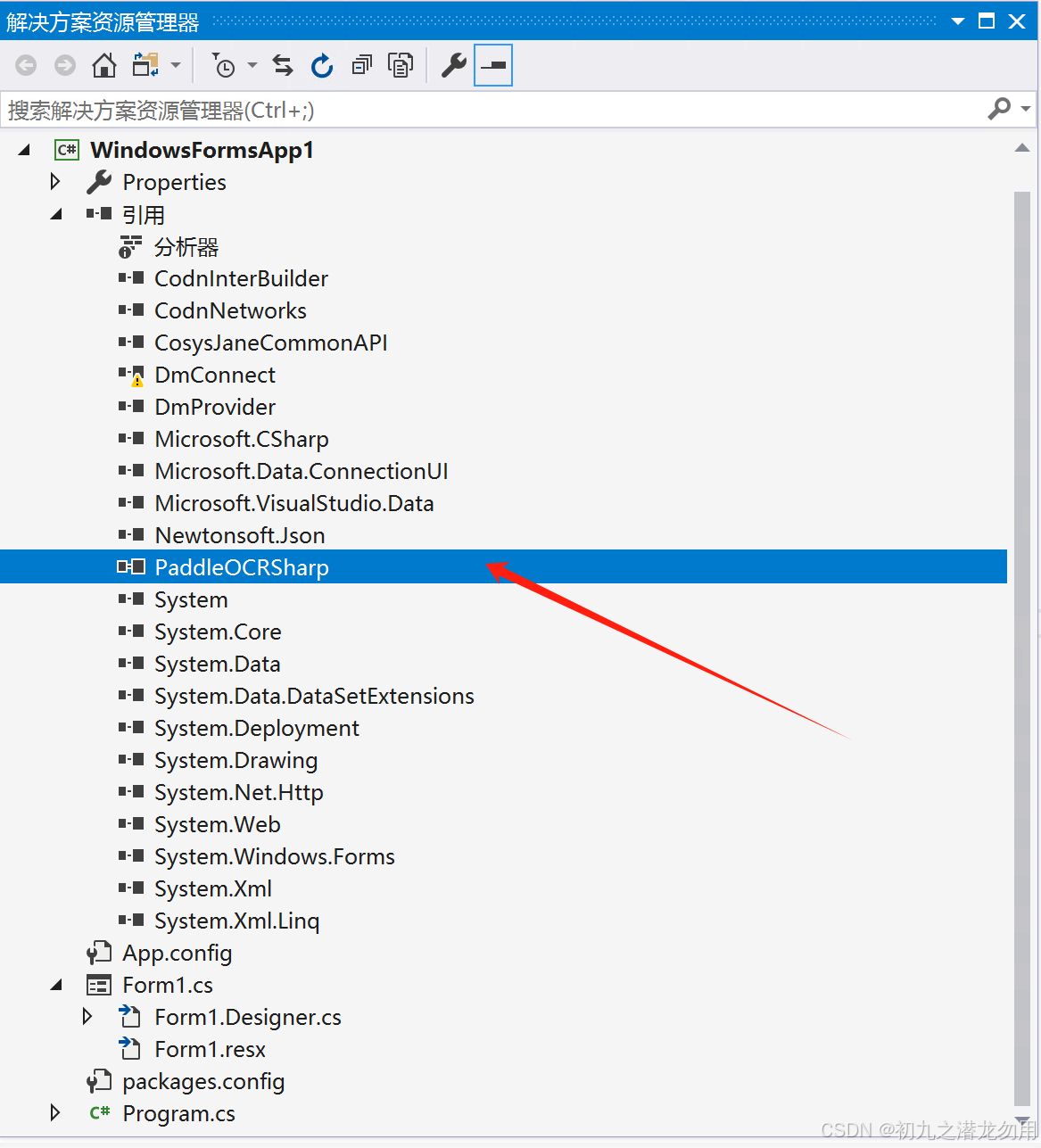Viewport: 1041px width, 1148px height.
Task: Click the Show All Files icon
Action: coord(401,65)
